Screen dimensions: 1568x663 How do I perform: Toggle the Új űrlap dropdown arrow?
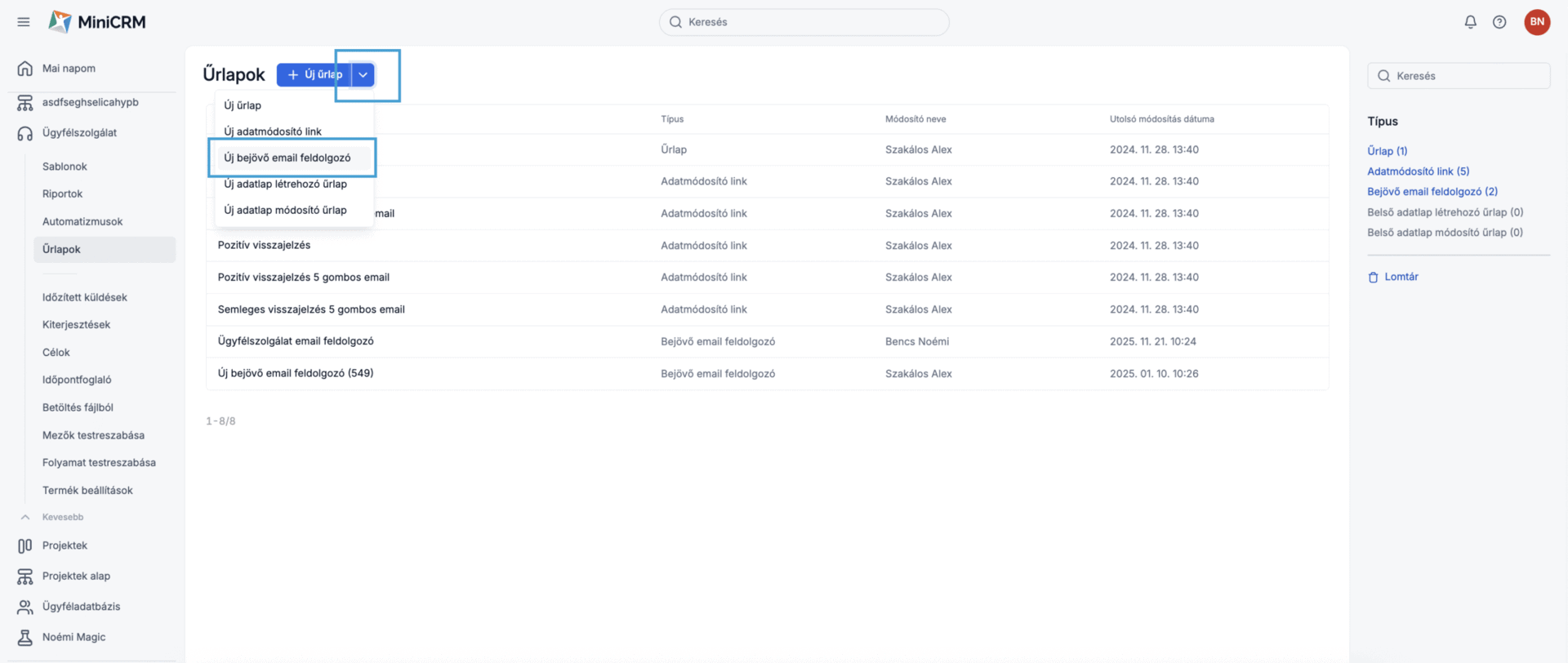coord(363,74)
